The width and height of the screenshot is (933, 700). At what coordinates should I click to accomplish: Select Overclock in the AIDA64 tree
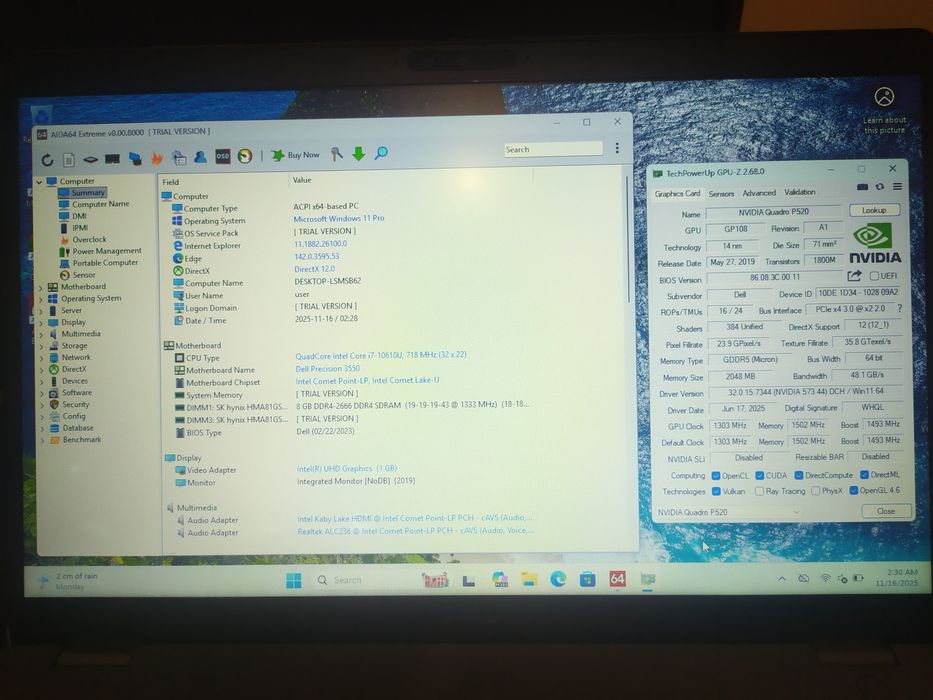tap(89, 240)
